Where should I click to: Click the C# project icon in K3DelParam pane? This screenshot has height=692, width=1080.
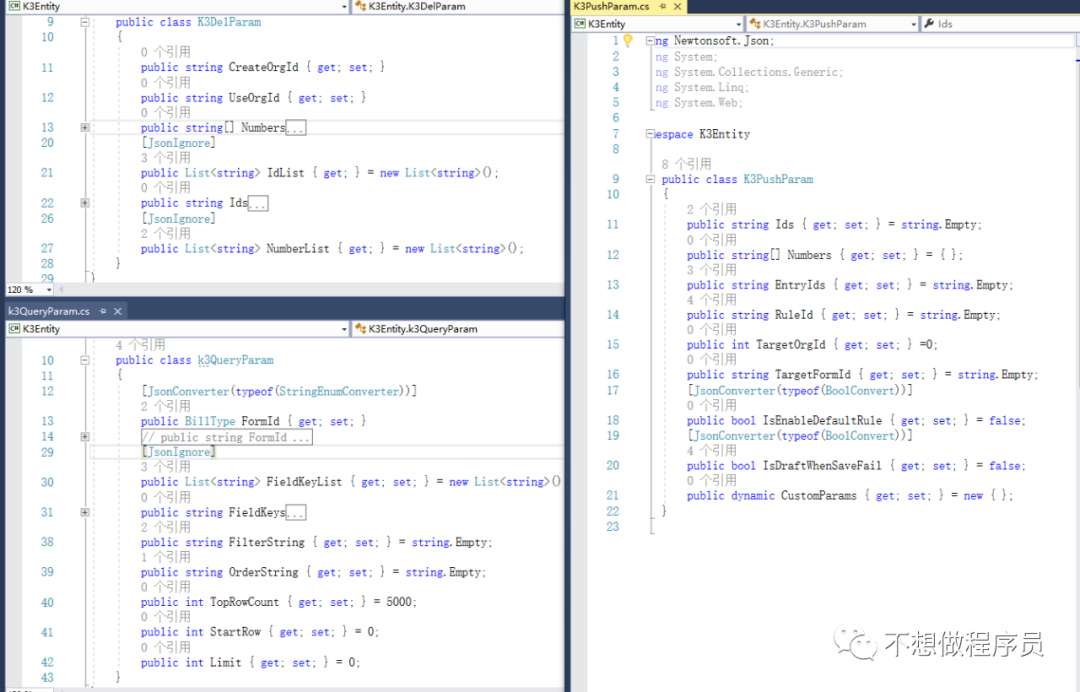click(14, 6)
